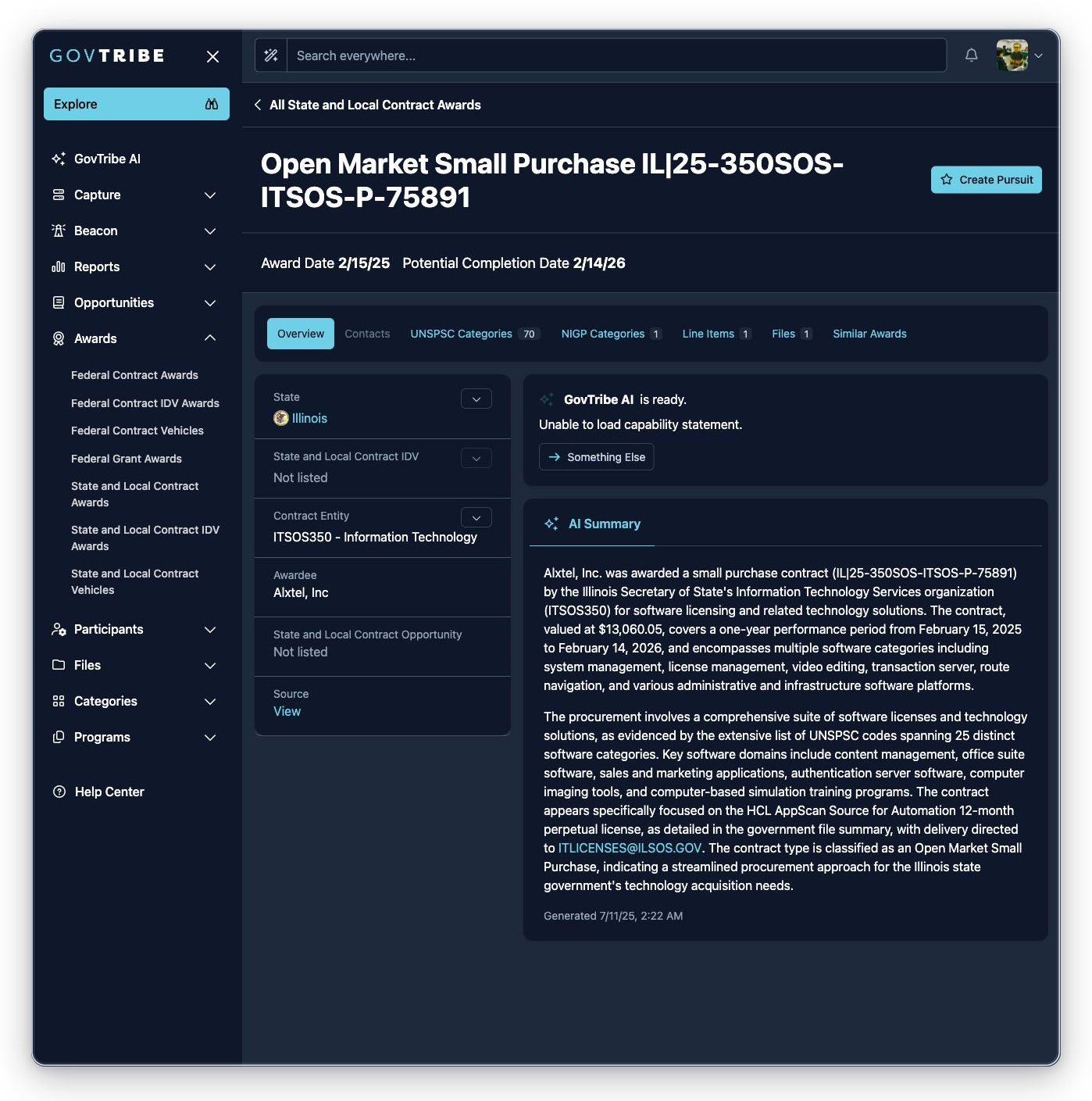This screenshot has height=1101, width=1092.
Task: Click the back arrow beside All State and Local Contract Awards
Action: coord(258,105)
